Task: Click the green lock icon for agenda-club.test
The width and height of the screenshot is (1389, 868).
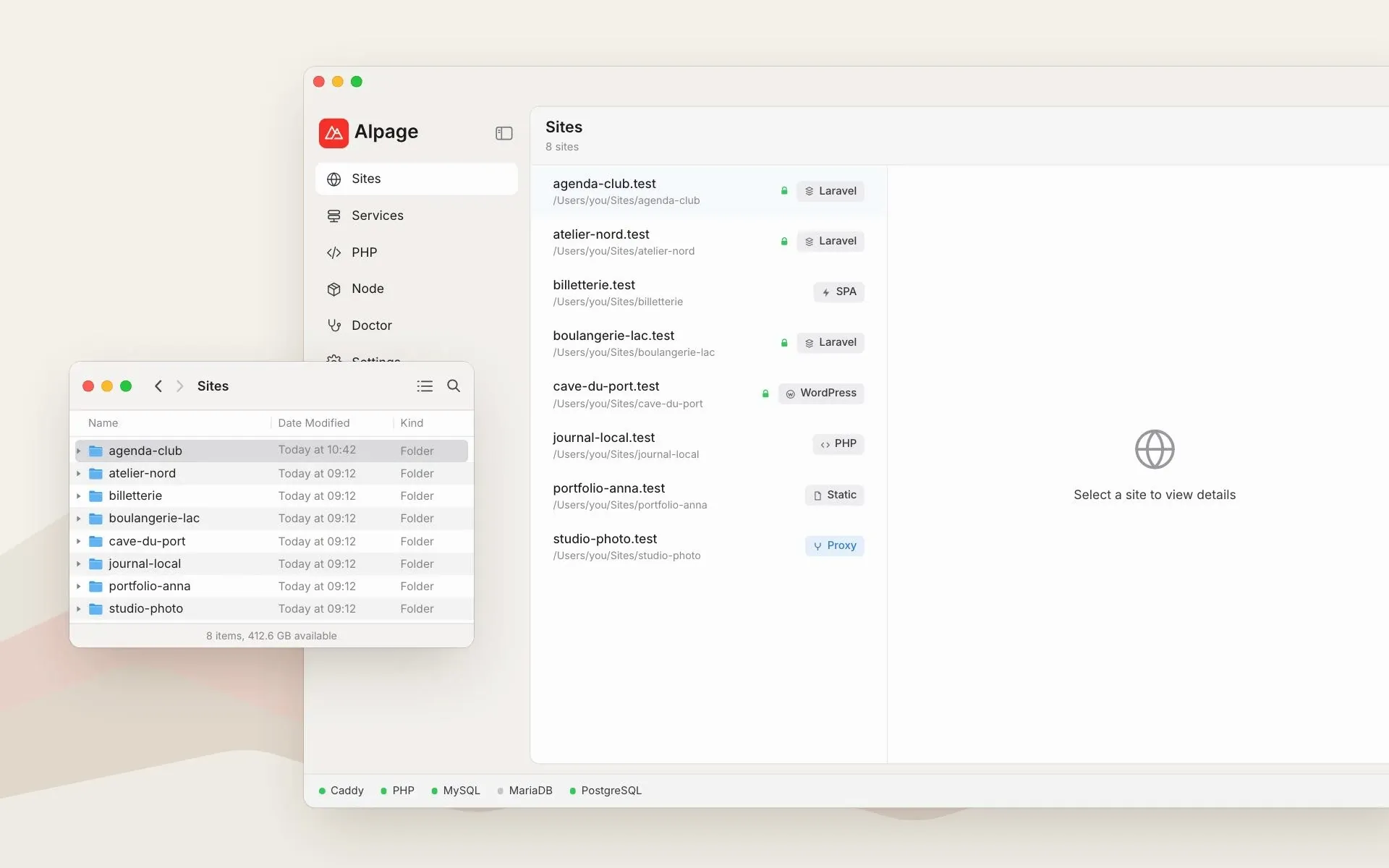Action: click(x=784, y=191)
